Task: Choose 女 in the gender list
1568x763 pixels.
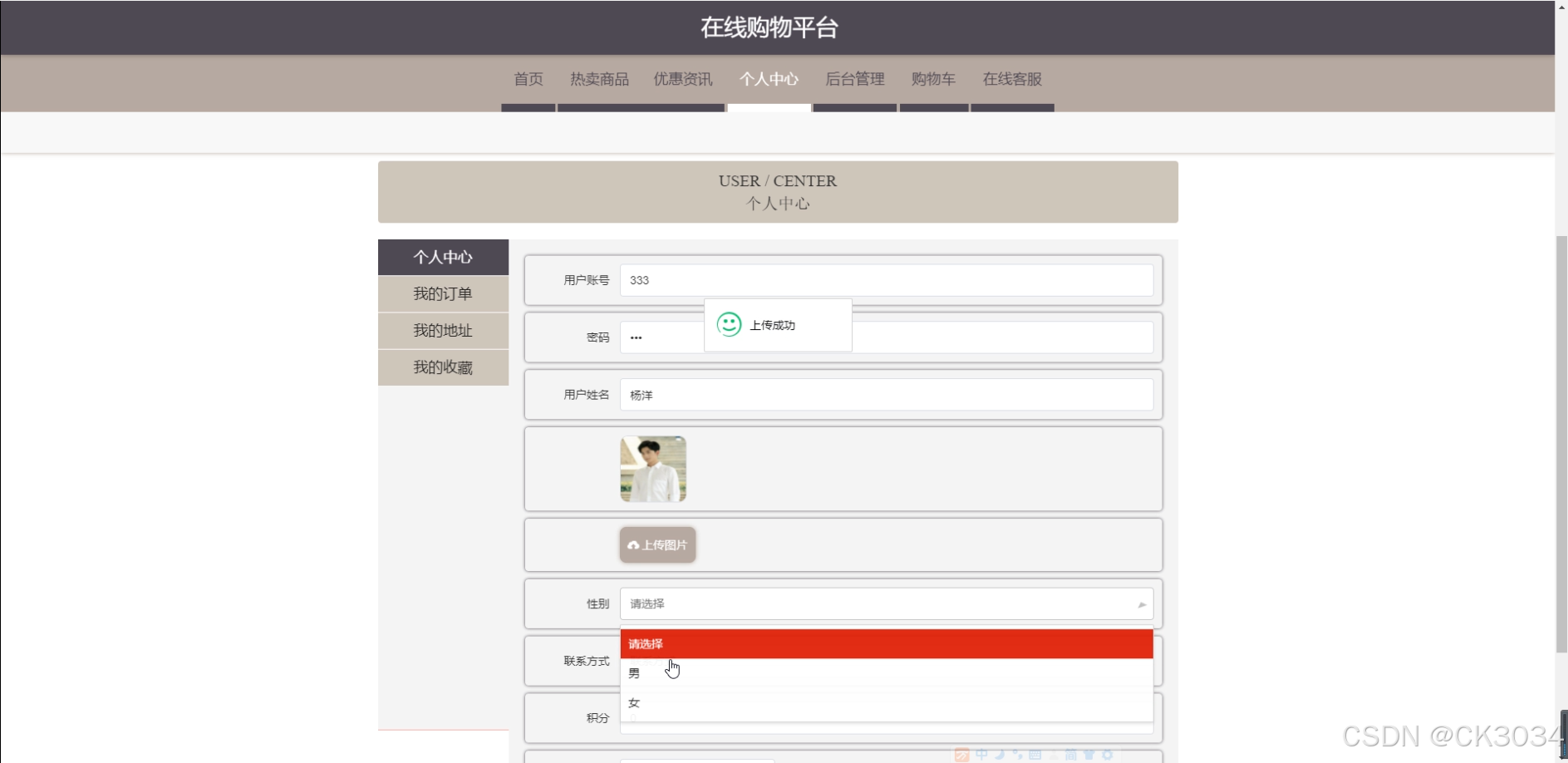Action: pyautogui.click(x=887, y=703)
